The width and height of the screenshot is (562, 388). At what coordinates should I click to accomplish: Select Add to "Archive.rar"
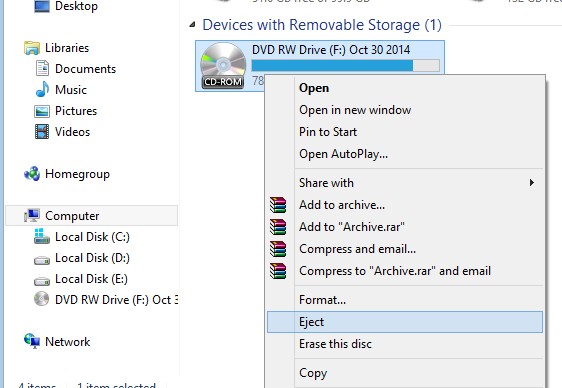[x=405, y=227]
